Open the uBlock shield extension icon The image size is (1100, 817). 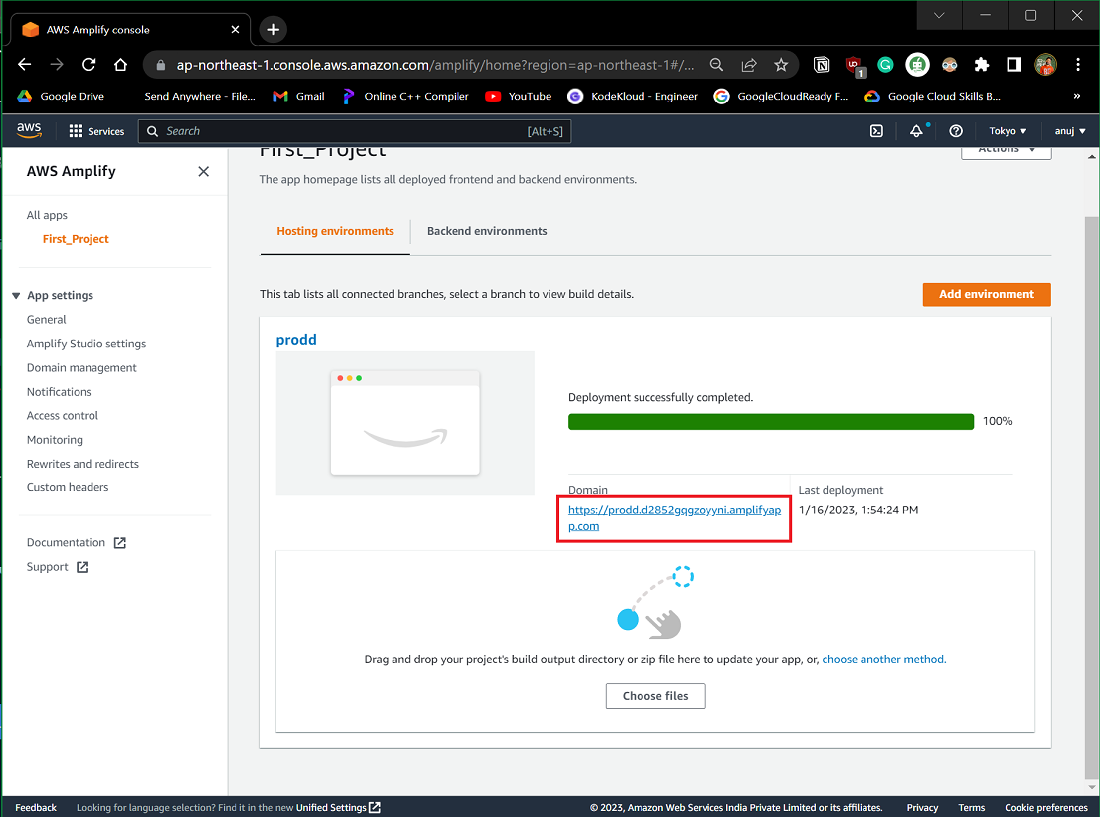coord(854,66)
